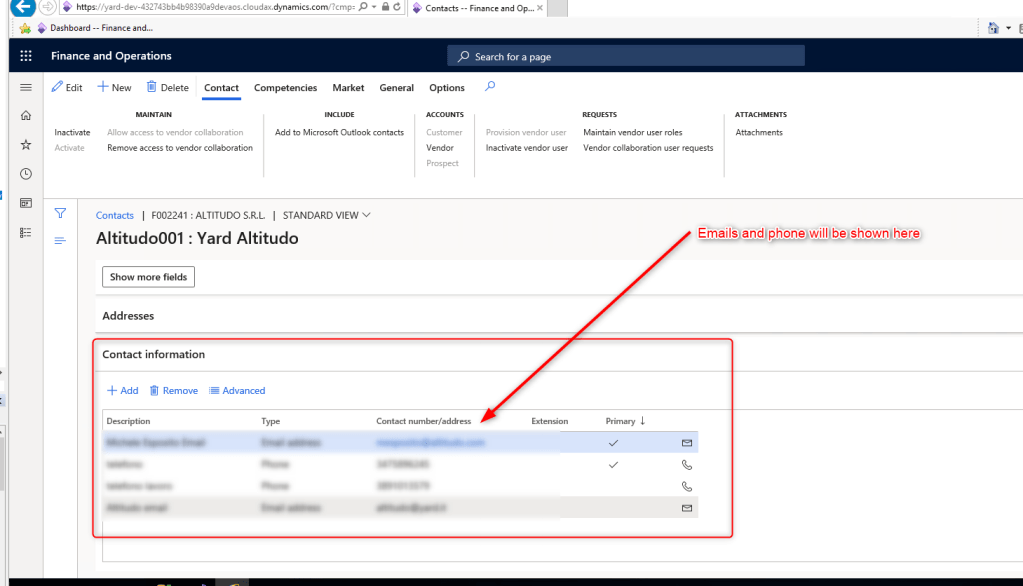Open Favorites star in sidebar
Image resolution: width=1023 pixels, height=586 pixels.
26,145
